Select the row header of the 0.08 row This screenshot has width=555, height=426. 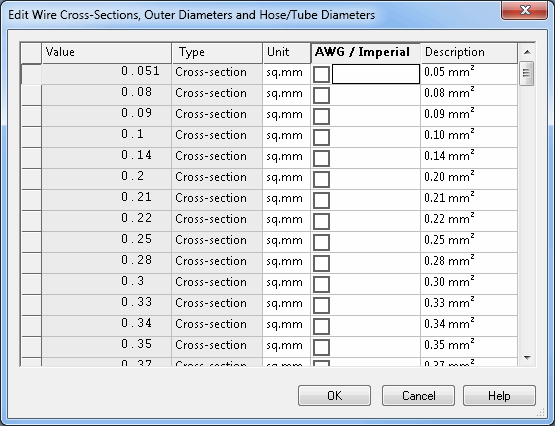[32, 95]
